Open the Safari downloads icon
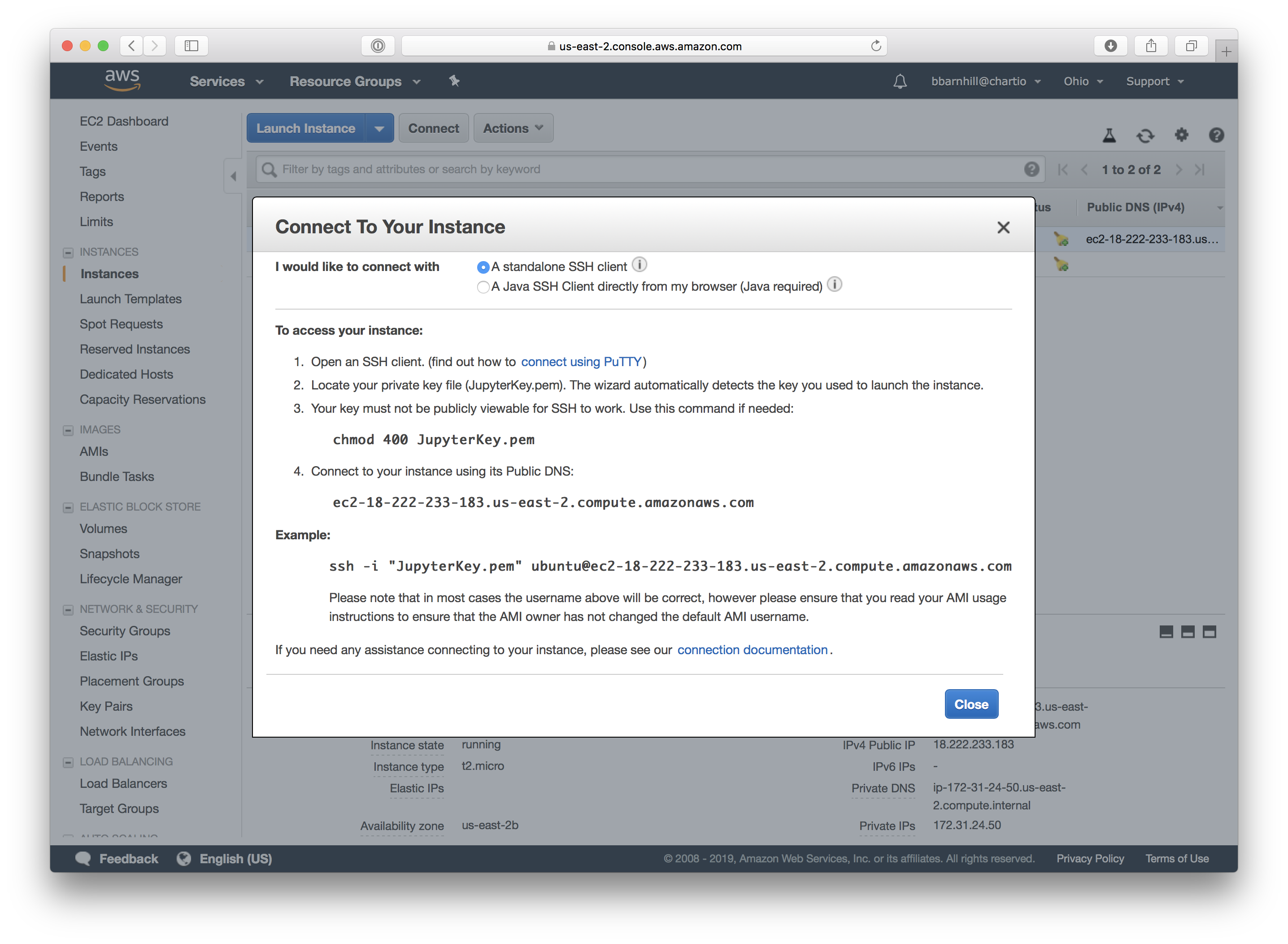The height and width of the screenshot is (944, 1288). [1110, 46]
